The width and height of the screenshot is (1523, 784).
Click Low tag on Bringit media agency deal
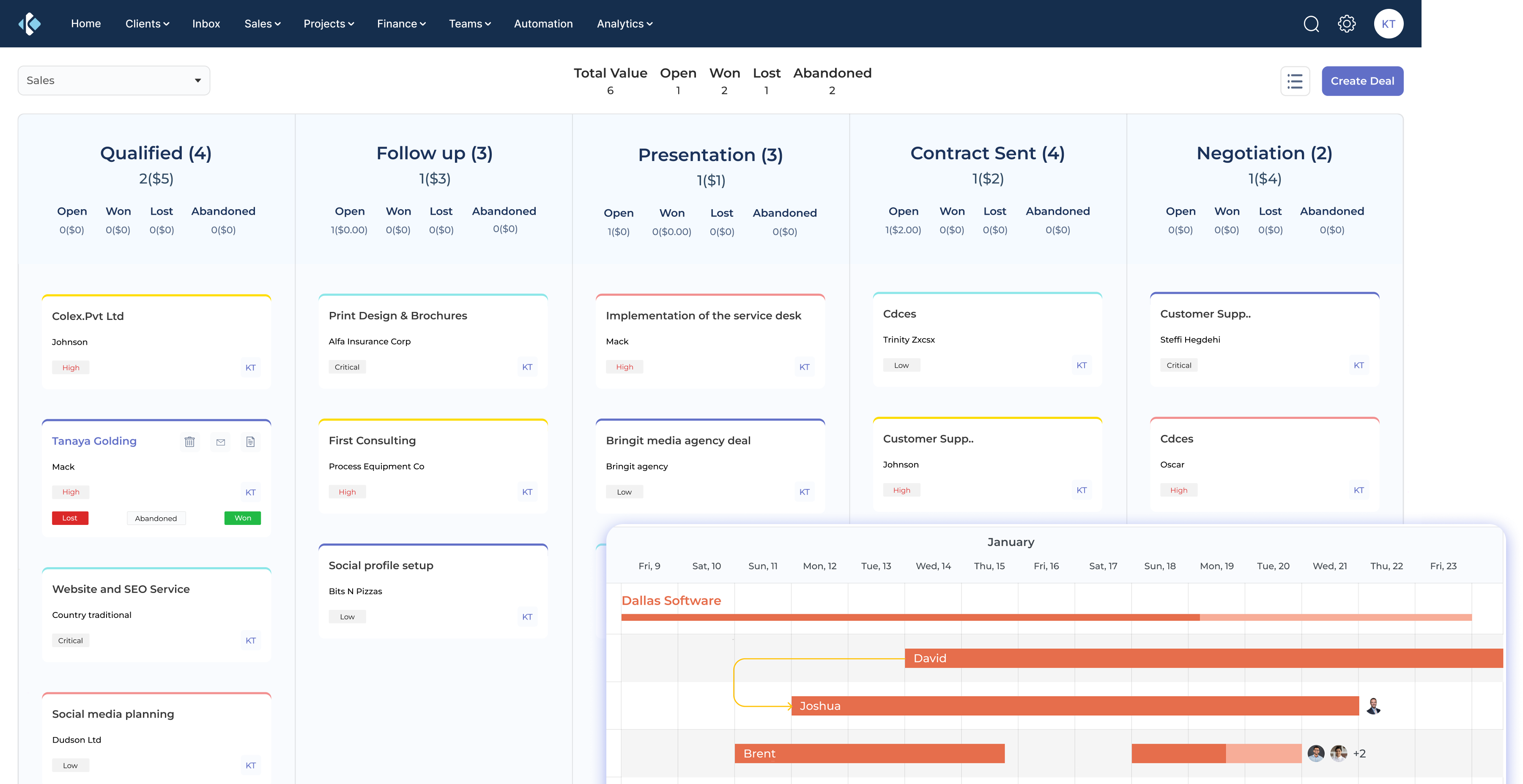pos(625,492)
